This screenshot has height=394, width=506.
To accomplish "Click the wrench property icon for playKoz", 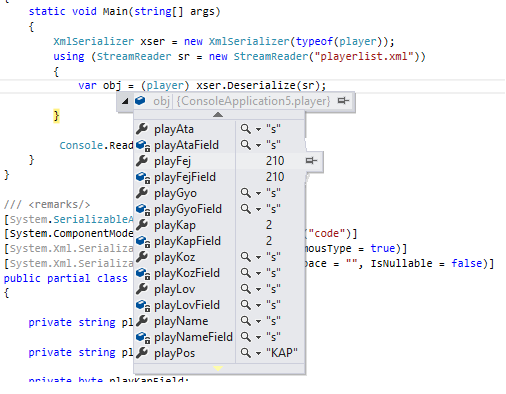I will point(142,257).
